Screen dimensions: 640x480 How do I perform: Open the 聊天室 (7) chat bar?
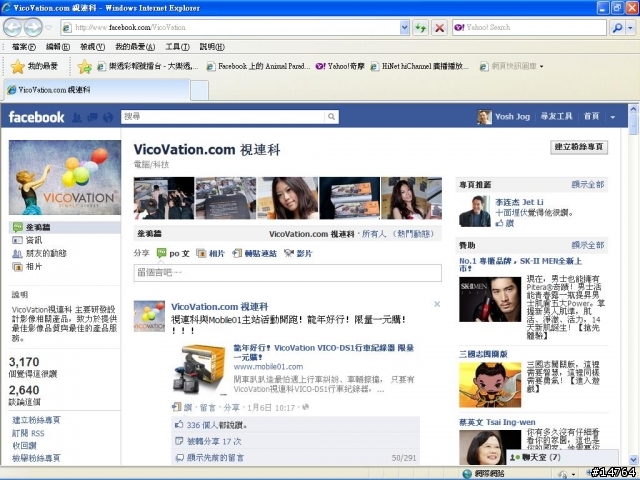(x=562, y=457)
